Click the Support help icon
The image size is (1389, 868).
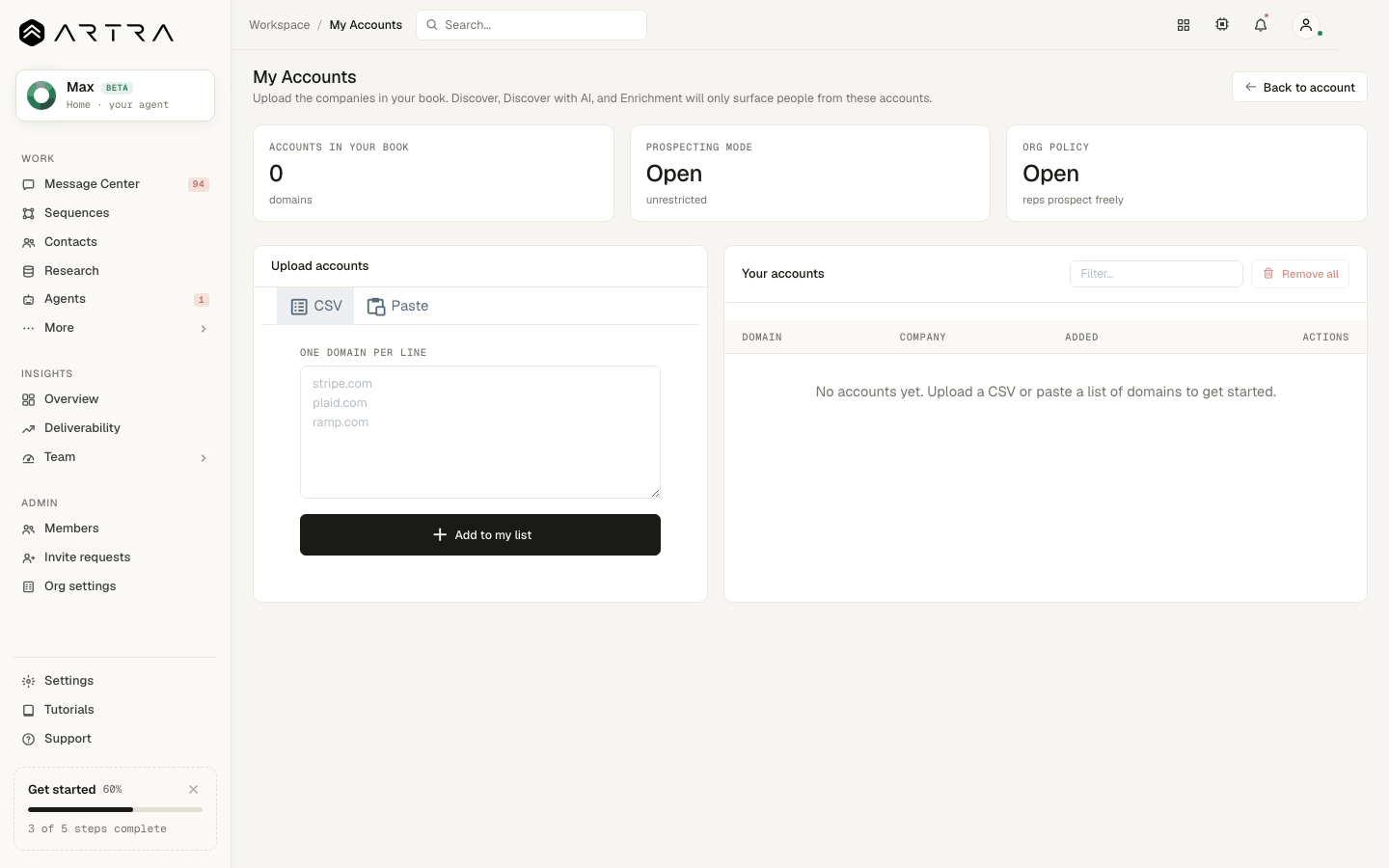pos(29,739)
